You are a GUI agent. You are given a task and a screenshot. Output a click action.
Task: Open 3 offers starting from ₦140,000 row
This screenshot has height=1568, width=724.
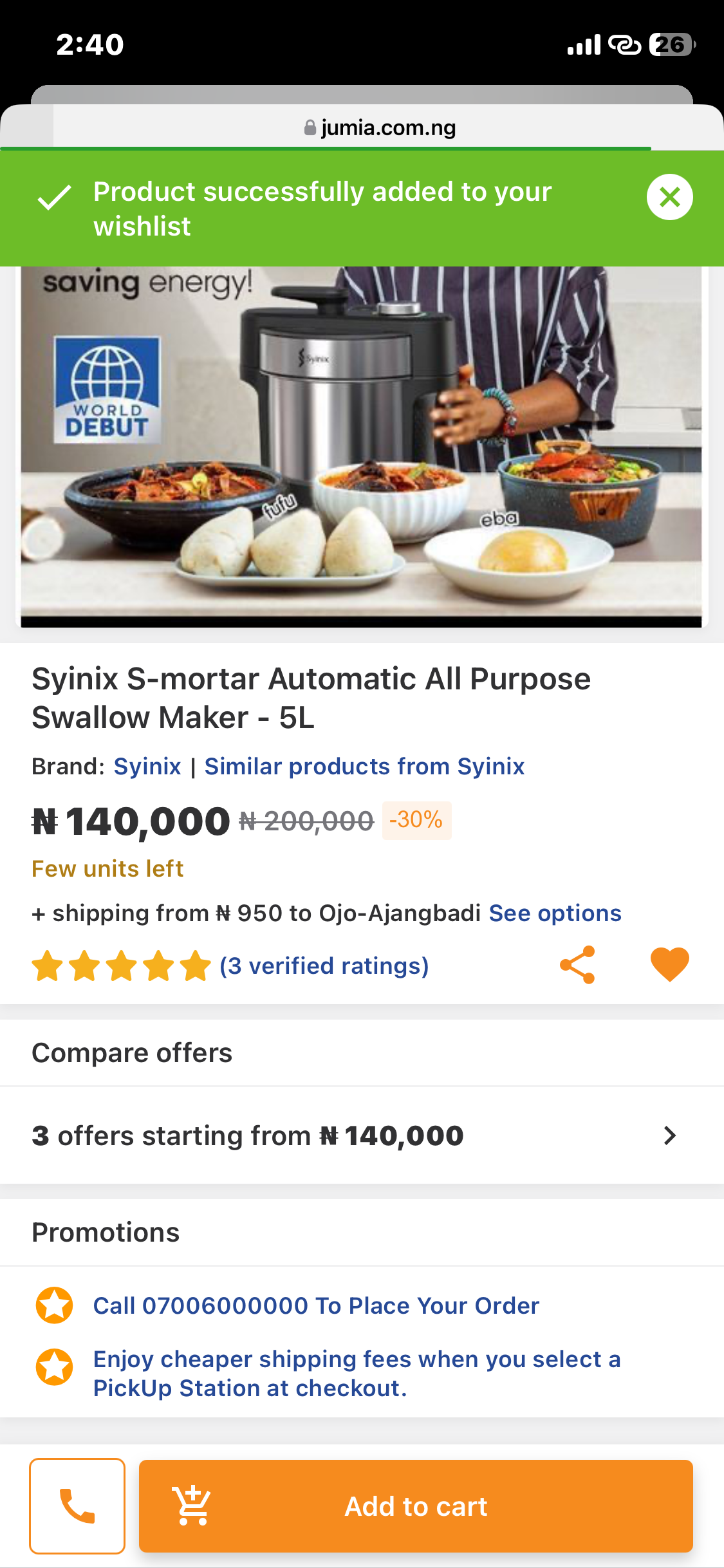[x=248, y=1136]
